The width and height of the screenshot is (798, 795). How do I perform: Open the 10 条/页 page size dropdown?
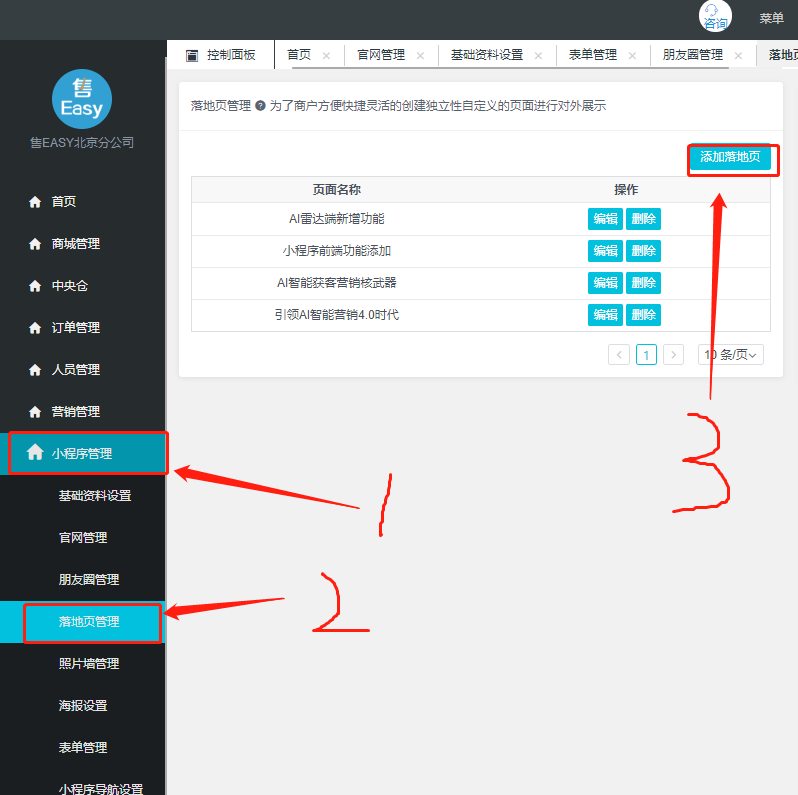731,355
